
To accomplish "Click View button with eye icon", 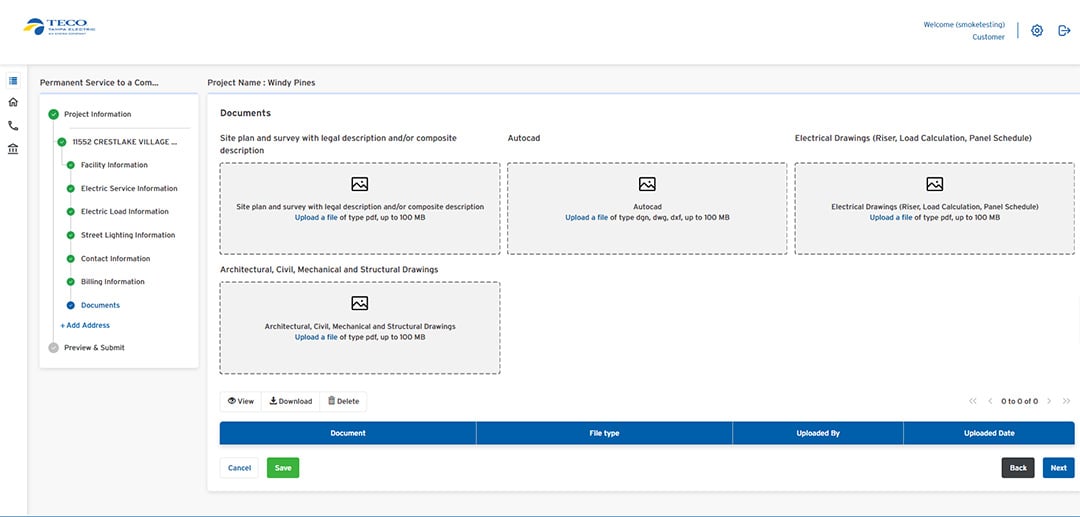I will click(240, 401).
